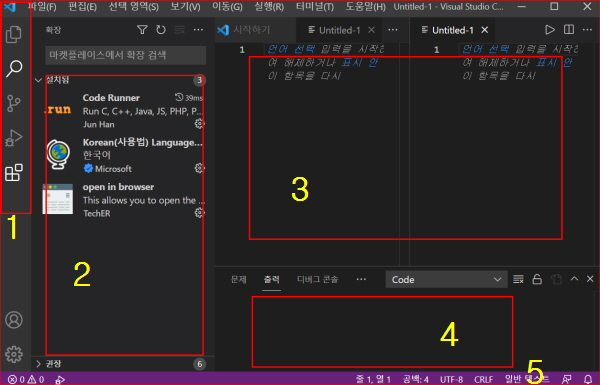Open the Search view in the activity bar

14,69
